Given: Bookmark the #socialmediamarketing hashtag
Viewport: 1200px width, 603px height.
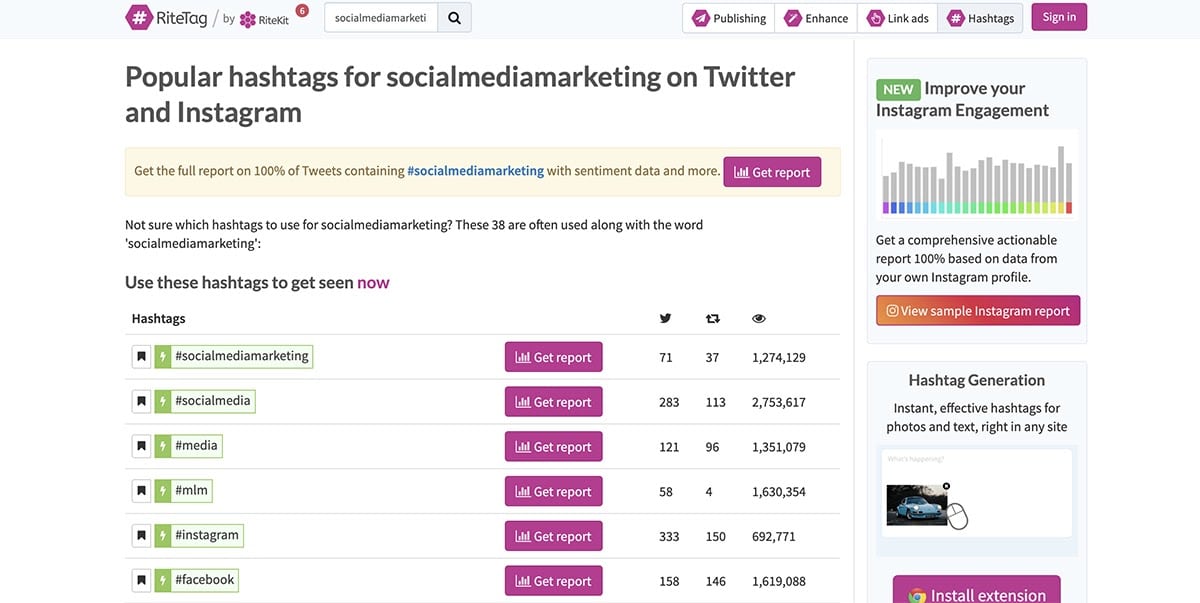Looking at the screenshot, I should pos(141,357).
